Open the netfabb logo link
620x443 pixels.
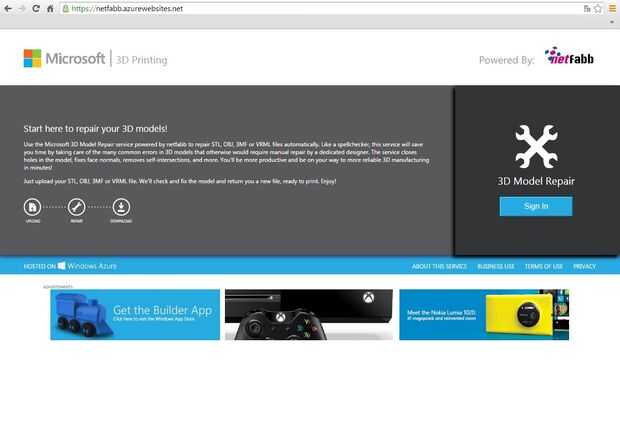pyautogui.click(x=569, y=57)
